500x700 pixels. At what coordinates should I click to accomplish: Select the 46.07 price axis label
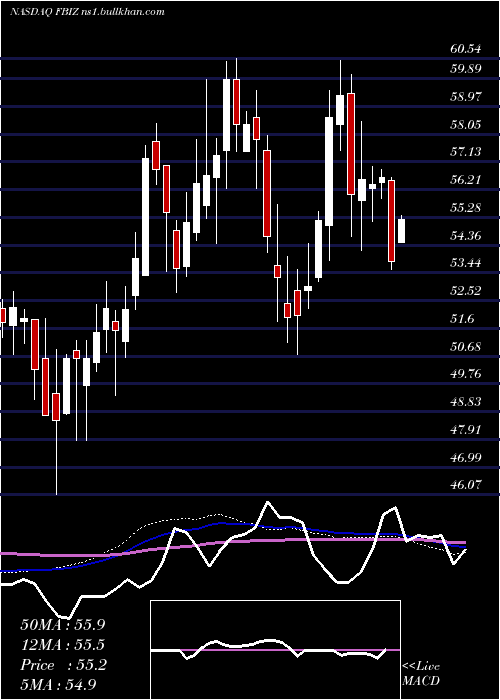(466, 485)
